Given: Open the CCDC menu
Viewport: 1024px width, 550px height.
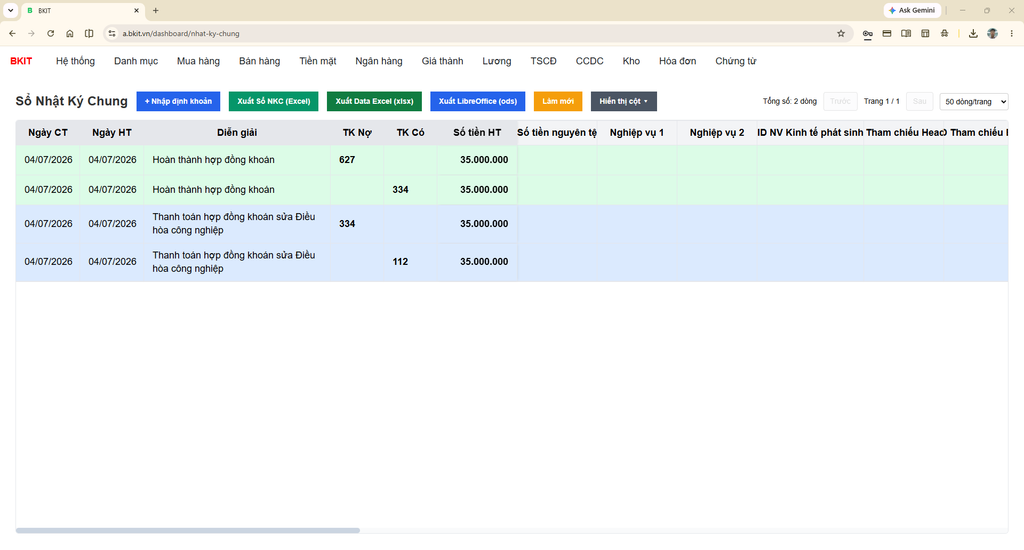Looking at the screenshot, I should (589, 61).
